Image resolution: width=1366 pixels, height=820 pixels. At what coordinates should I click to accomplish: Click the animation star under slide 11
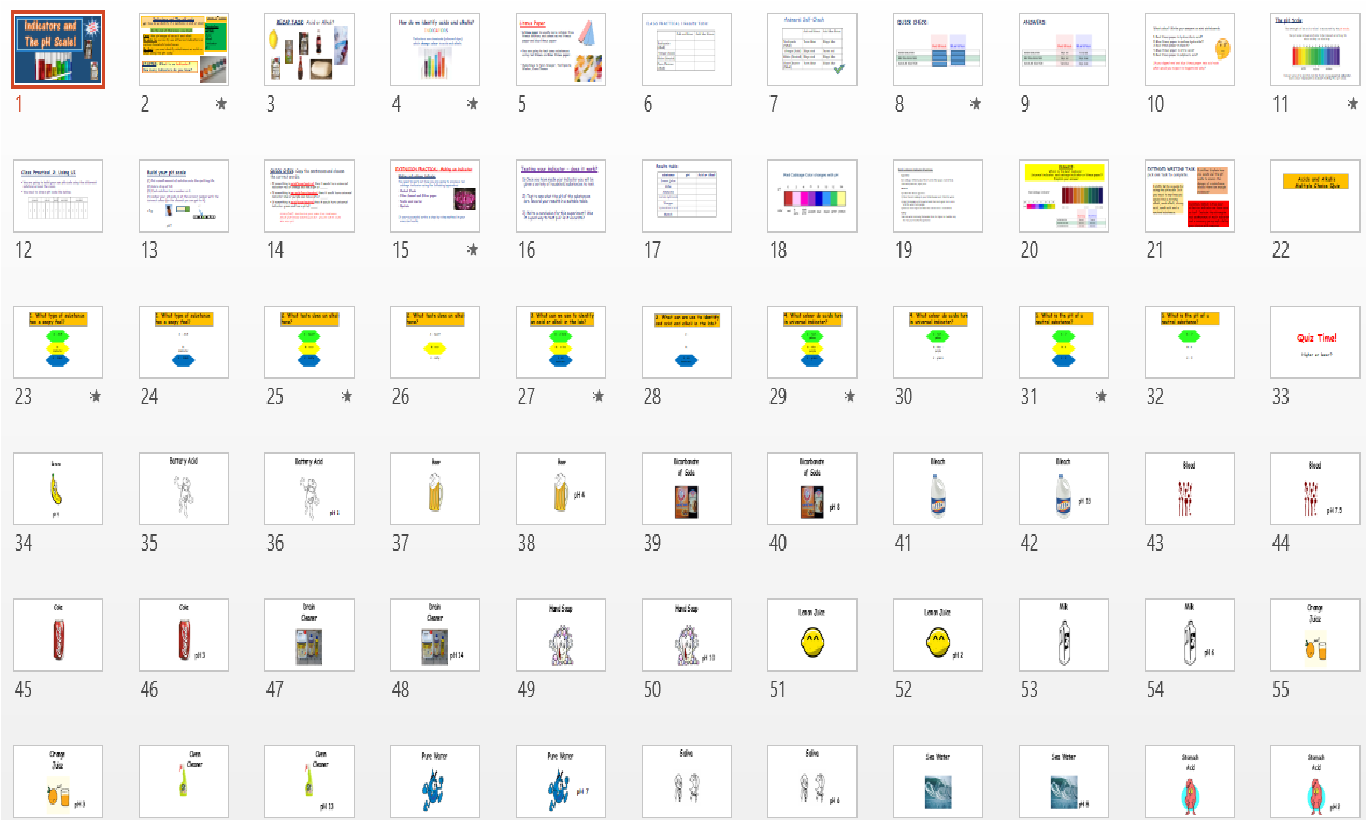point(1353,101)
